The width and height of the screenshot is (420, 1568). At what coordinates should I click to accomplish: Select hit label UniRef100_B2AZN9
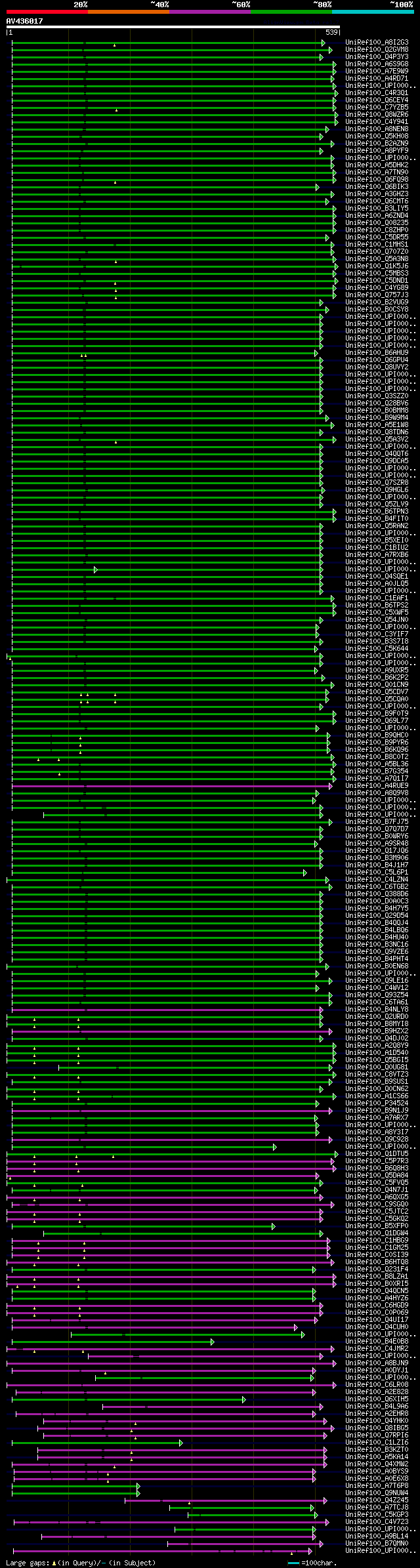coord(377,144)
